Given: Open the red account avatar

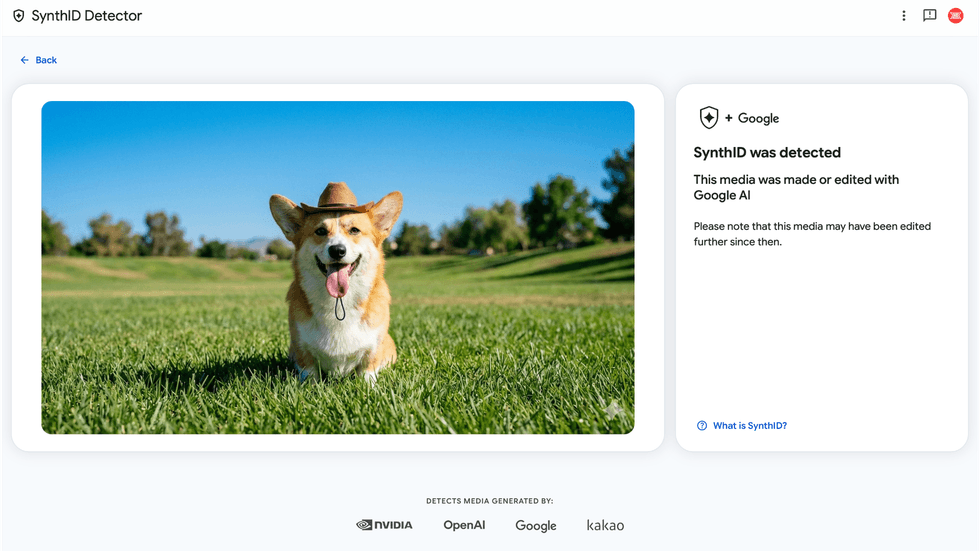Looking at the screenshot, I should click(956, 16).
